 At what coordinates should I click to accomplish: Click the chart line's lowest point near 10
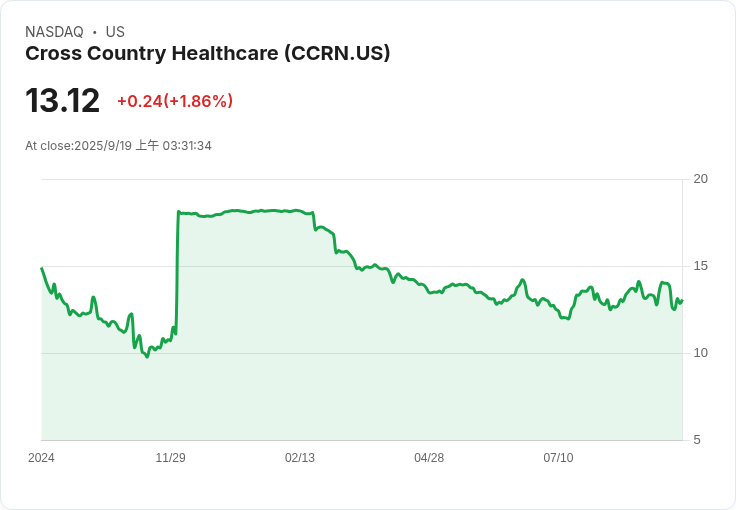point(147,357)
